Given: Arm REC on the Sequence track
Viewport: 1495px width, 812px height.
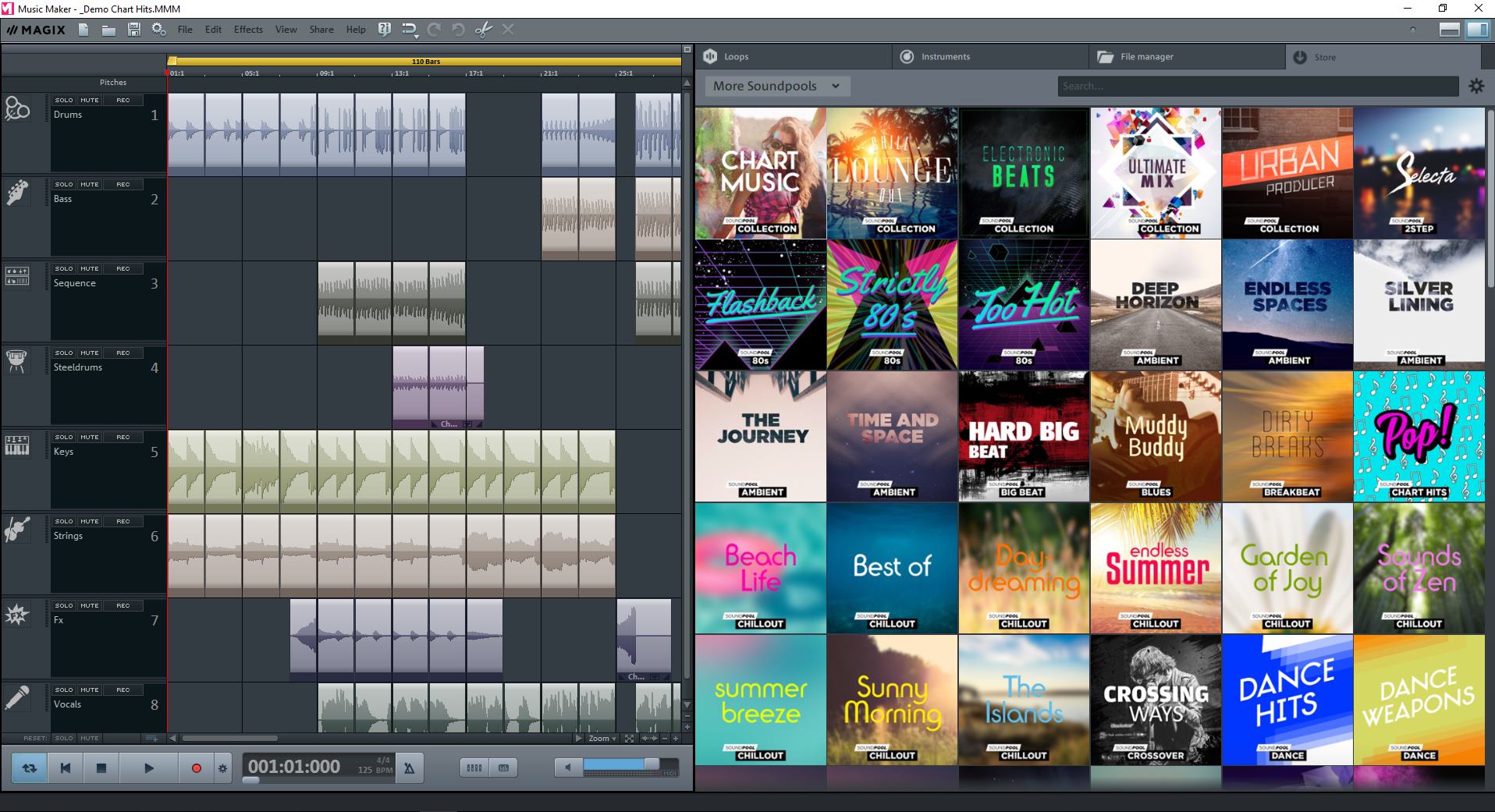Looking at the screenshot, I should pyautogui.click(x=123, y=268).
